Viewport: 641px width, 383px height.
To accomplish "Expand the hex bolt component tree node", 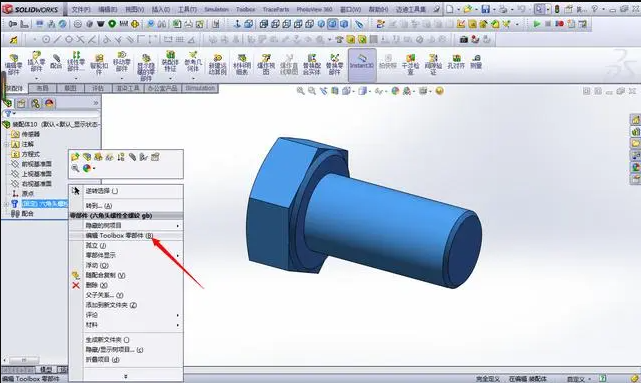I will tap(6, 204).
